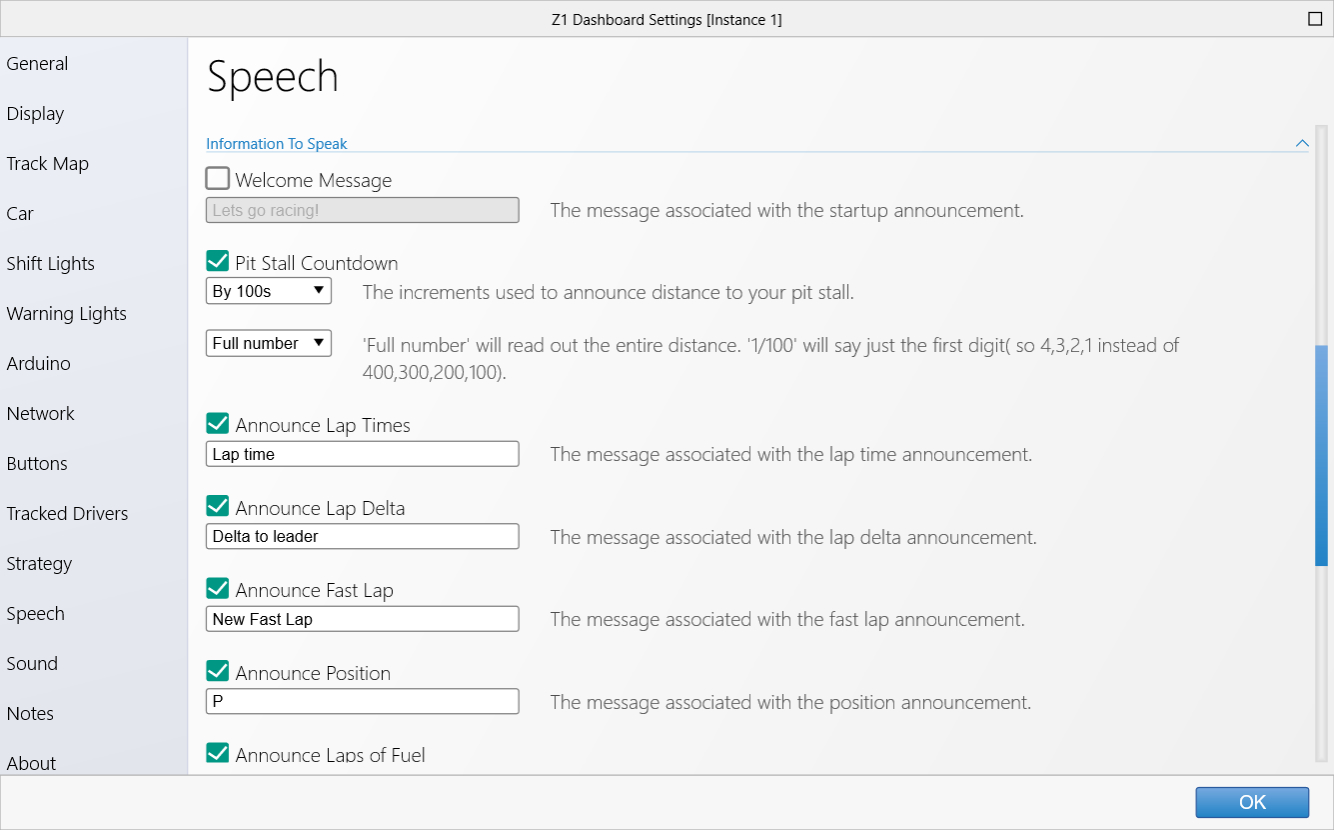This screenshot has width=1334, height=830.
Task: Enable the Welcome Message checkbox
Action: click(217, 179)
